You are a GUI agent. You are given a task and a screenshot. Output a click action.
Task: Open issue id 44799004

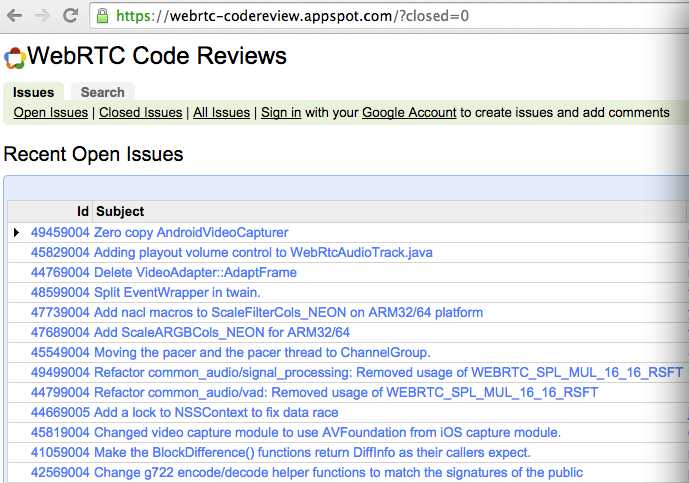pyautogui.click(x=60, y=392)
